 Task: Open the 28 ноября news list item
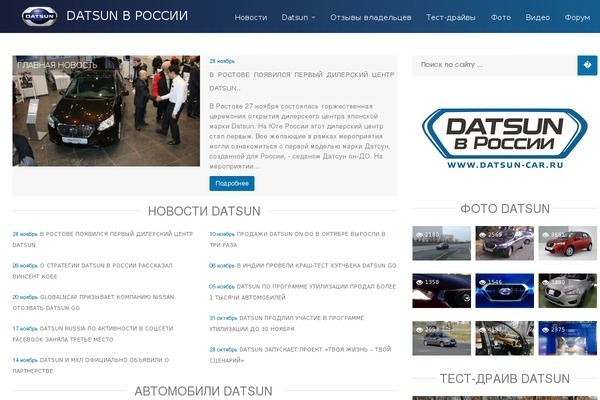click(x=103, y=239)
